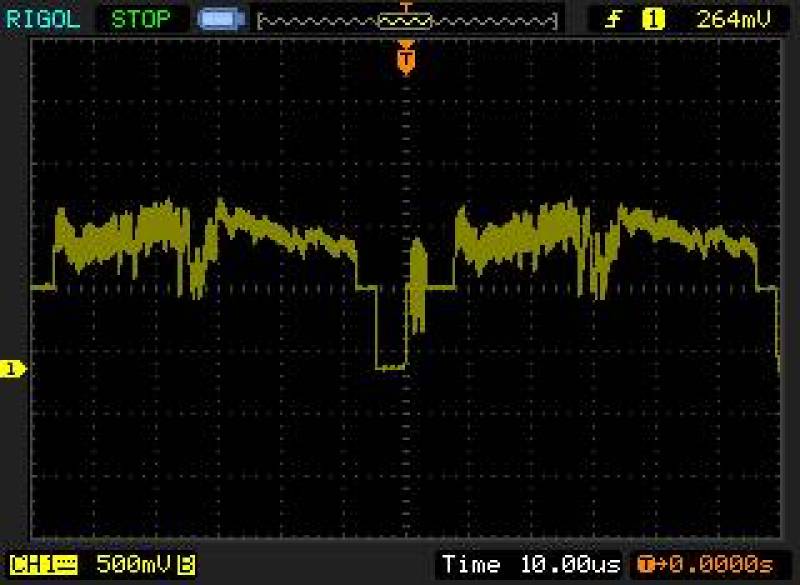Select the CH1 label at bottom left
800x585 pixels.
(32, 565)
